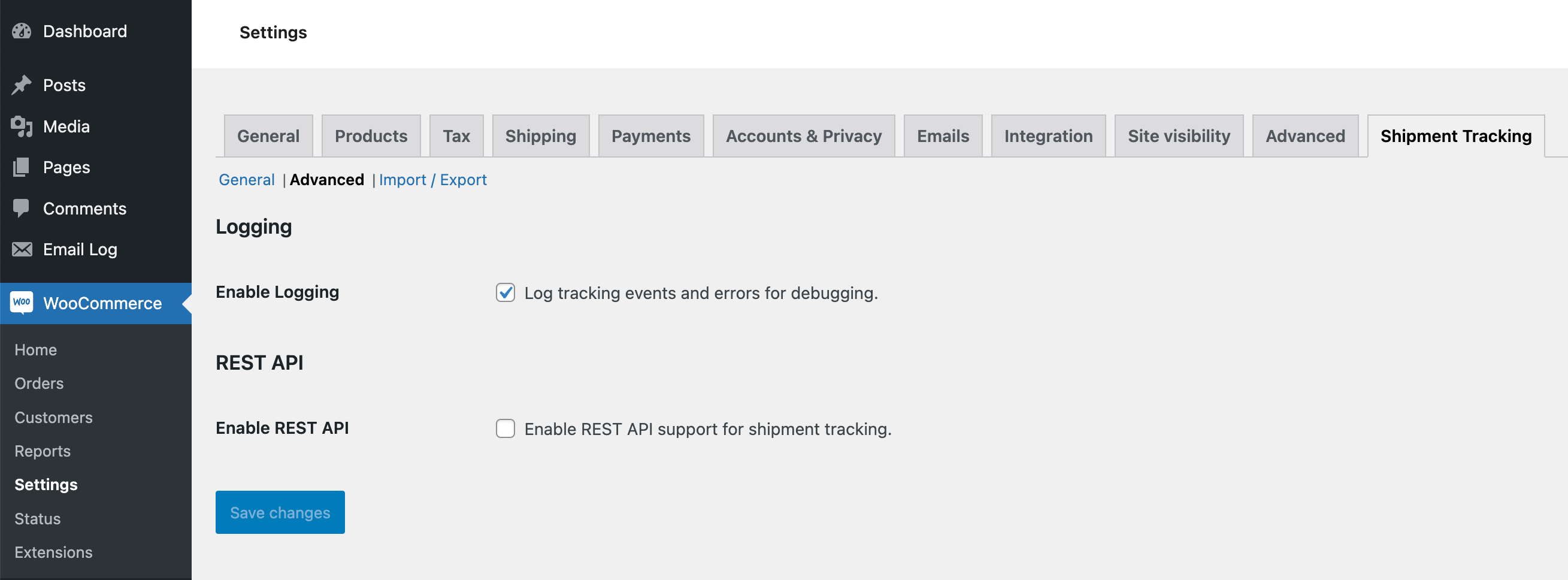The width and height of the screenshot is (1568, 580).
Task: Uncheck the Enable Logging checkbox
Action: tap(505, 293)
